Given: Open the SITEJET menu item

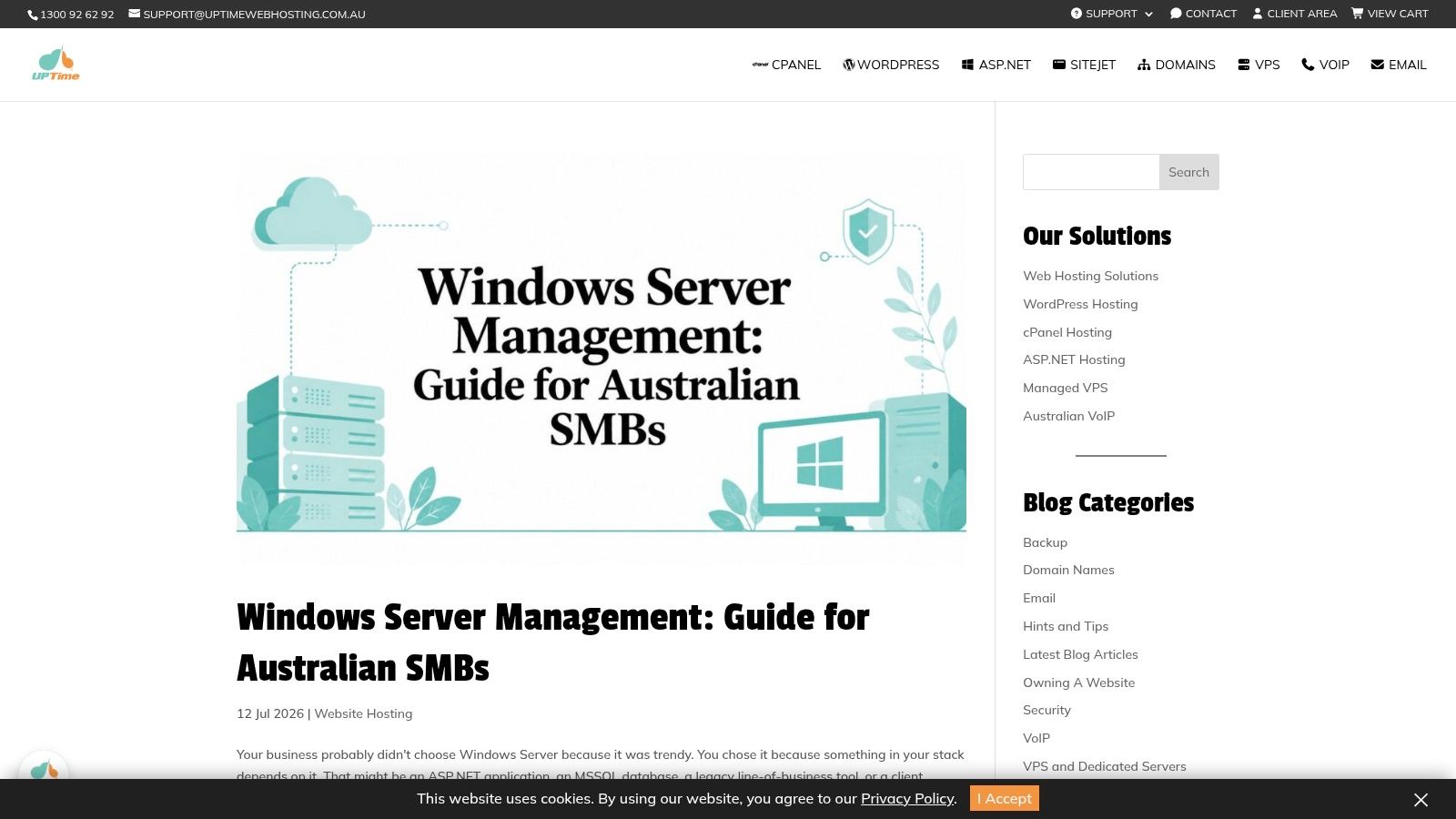Looking at the screenshot, I should pos(1084,65).
